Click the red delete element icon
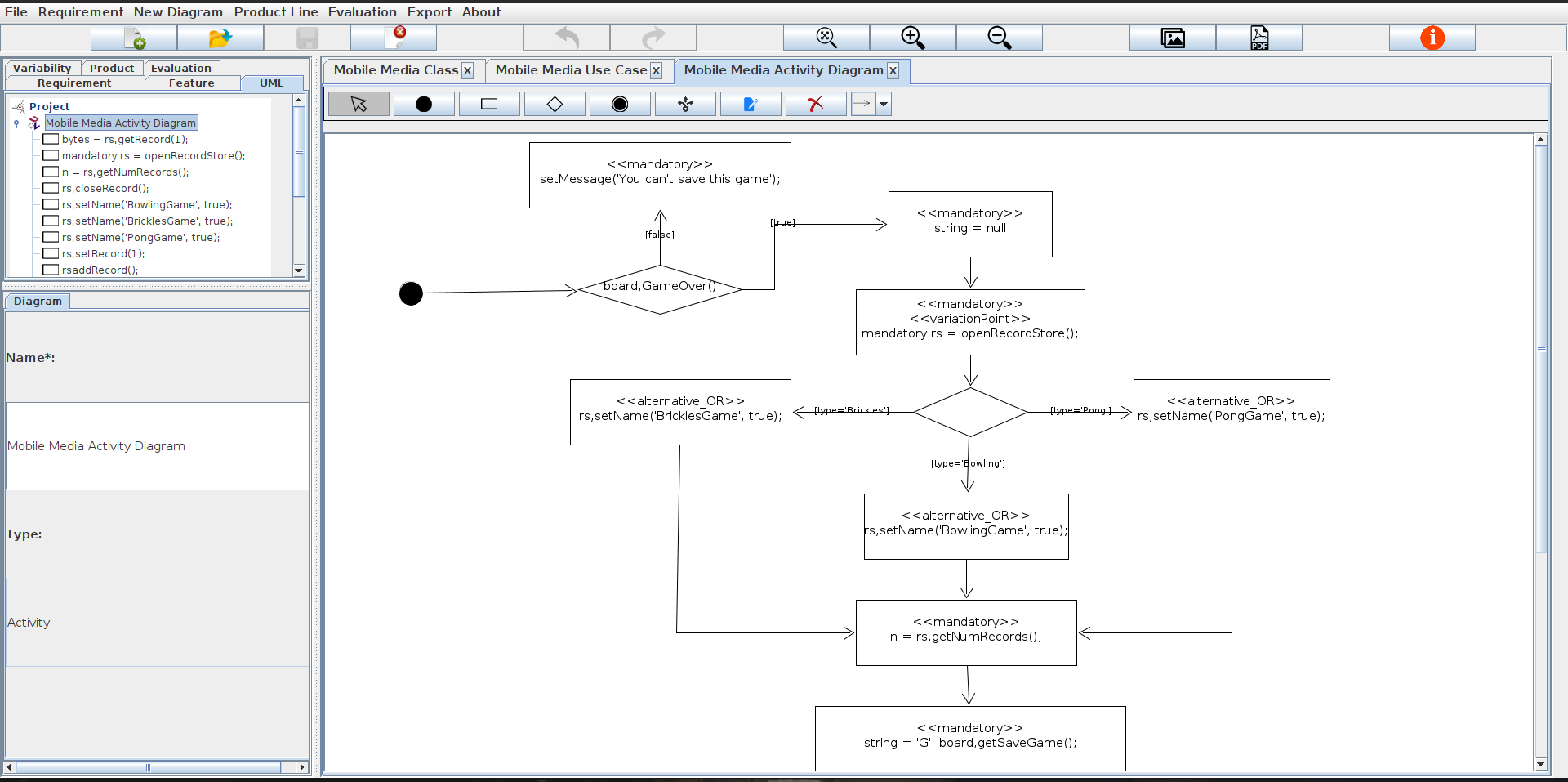This screenshot has height=782, width=1568. [x=816, y=104]
